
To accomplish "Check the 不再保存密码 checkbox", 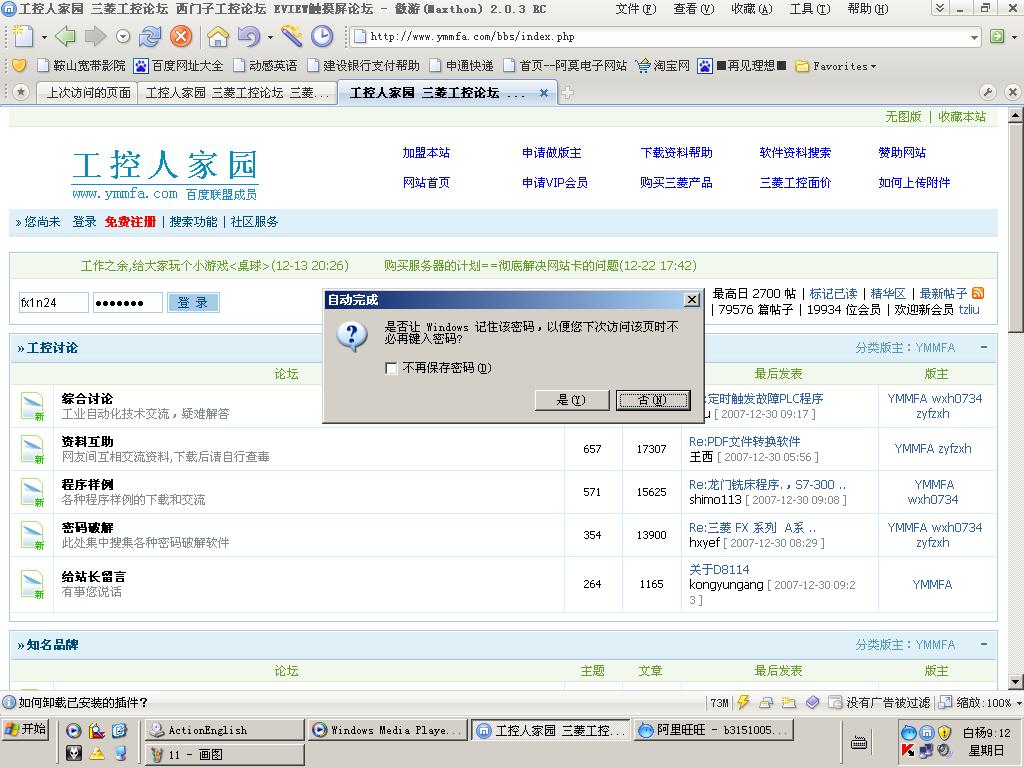I will tap(391, 368).
